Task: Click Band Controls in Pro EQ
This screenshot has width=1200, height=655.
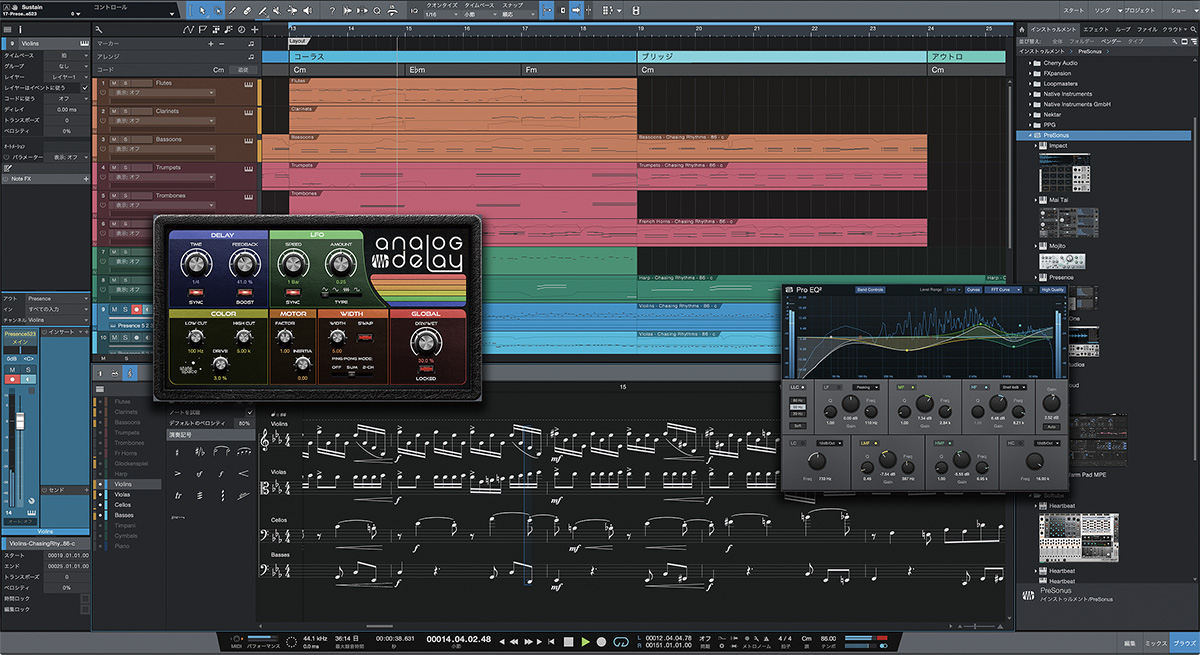Action: [x=870, y=290]
